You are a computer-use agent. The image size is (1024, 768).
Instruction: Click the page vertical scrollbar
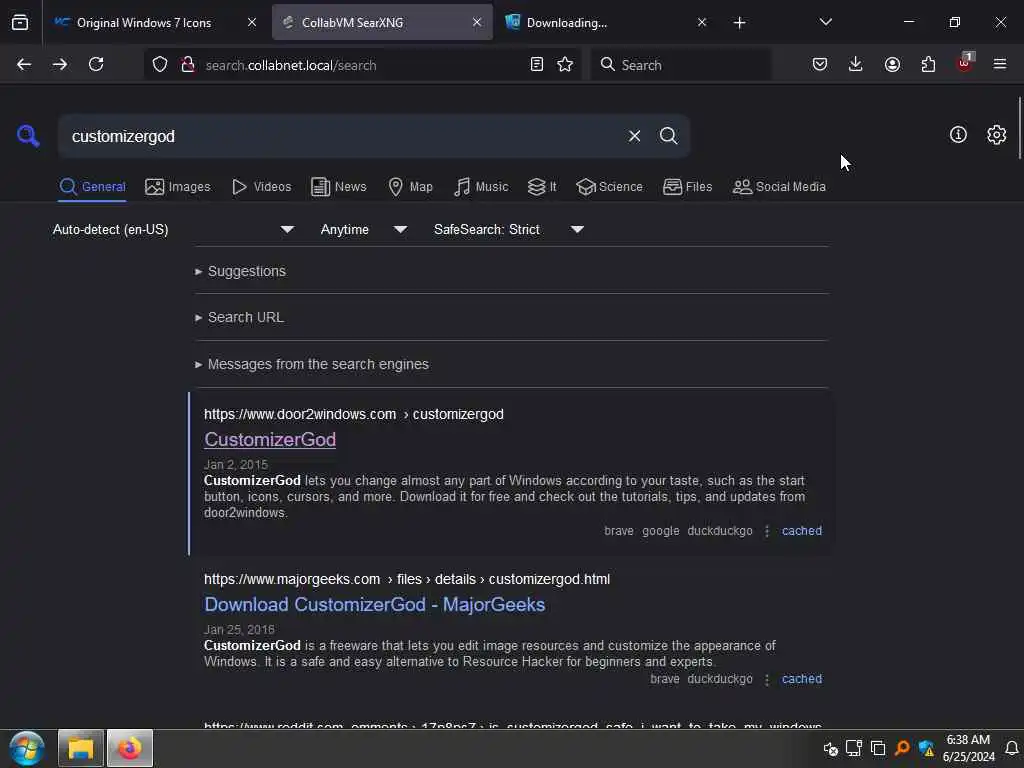(x=1019, y=128)
